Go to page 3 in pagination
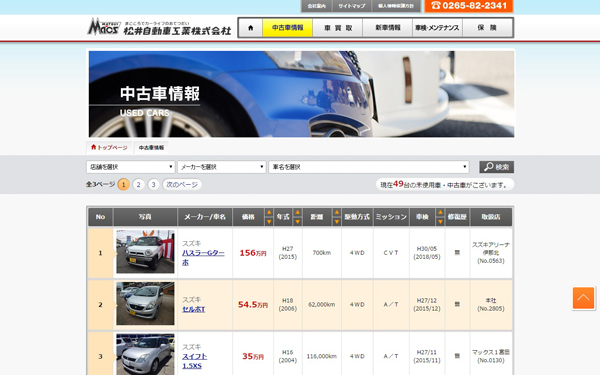The height and width of the screenshot is (375, 600). coord(153,184)
